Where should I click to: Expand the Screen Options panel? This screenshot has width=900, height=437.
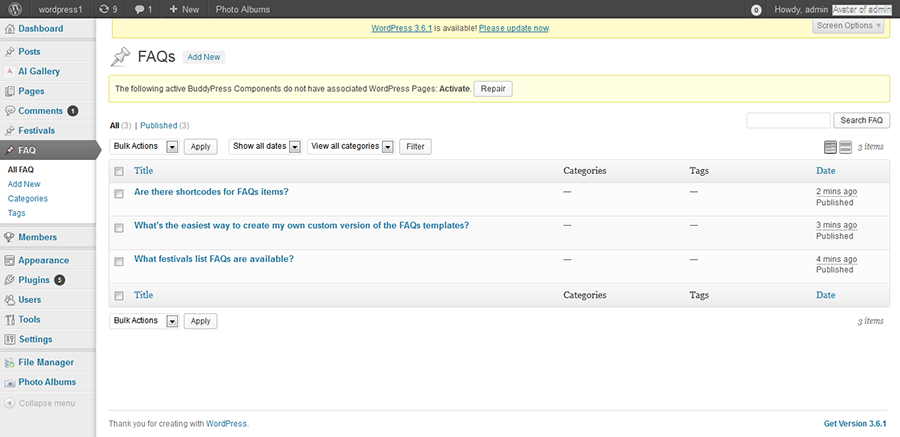pos(848,26)
